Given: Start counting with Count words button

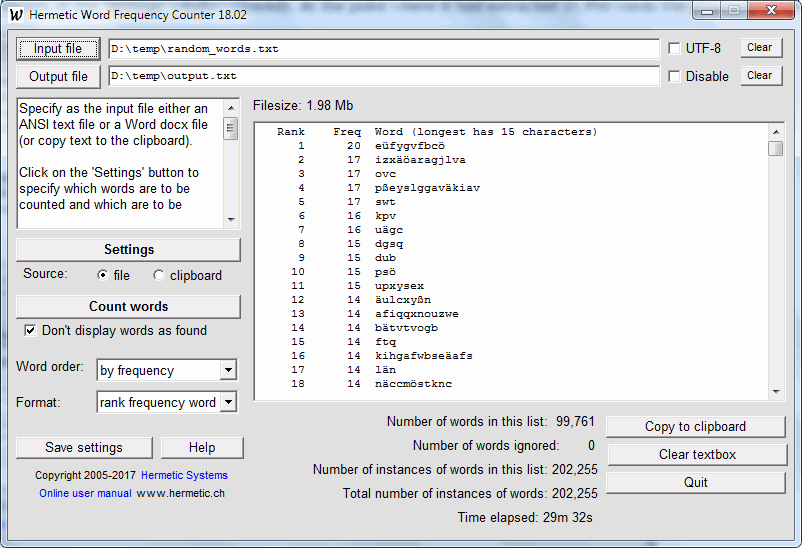Looking at the screenshot, I should (128, 306).
